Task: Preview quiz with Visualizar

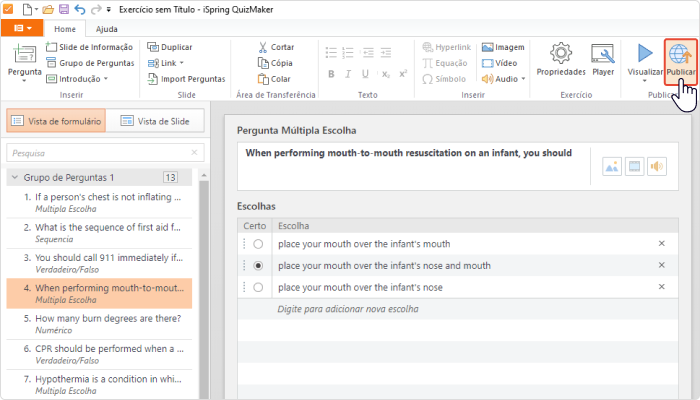Action: 645,59
